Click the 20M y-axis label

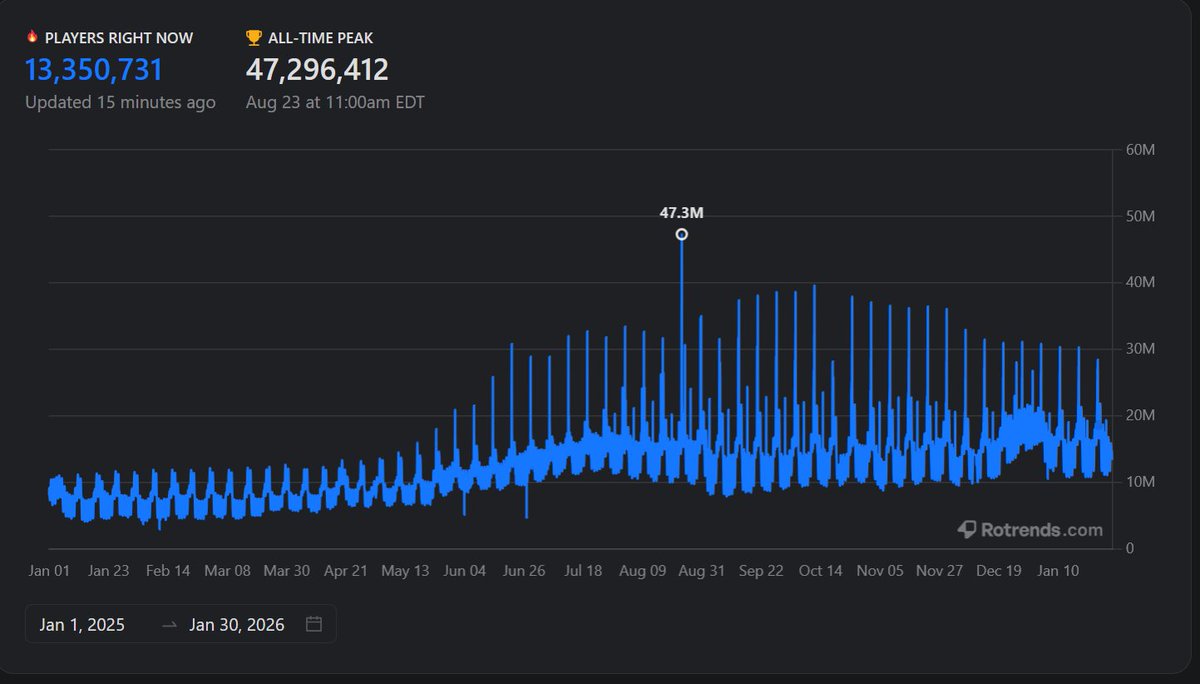(x=1141, y=415)
